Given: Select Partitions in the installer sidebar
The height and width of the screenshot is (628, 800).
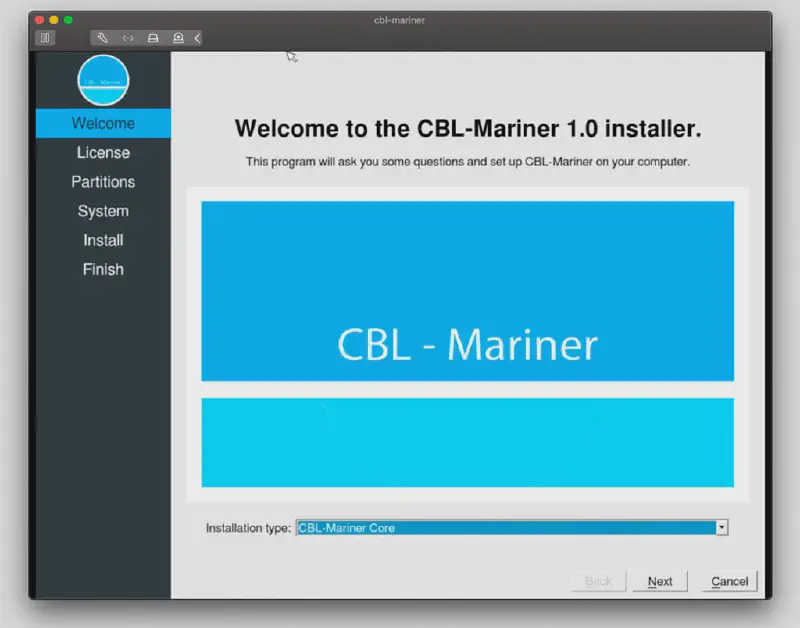Looking at the screenshot, I should [x=103, y=182].
